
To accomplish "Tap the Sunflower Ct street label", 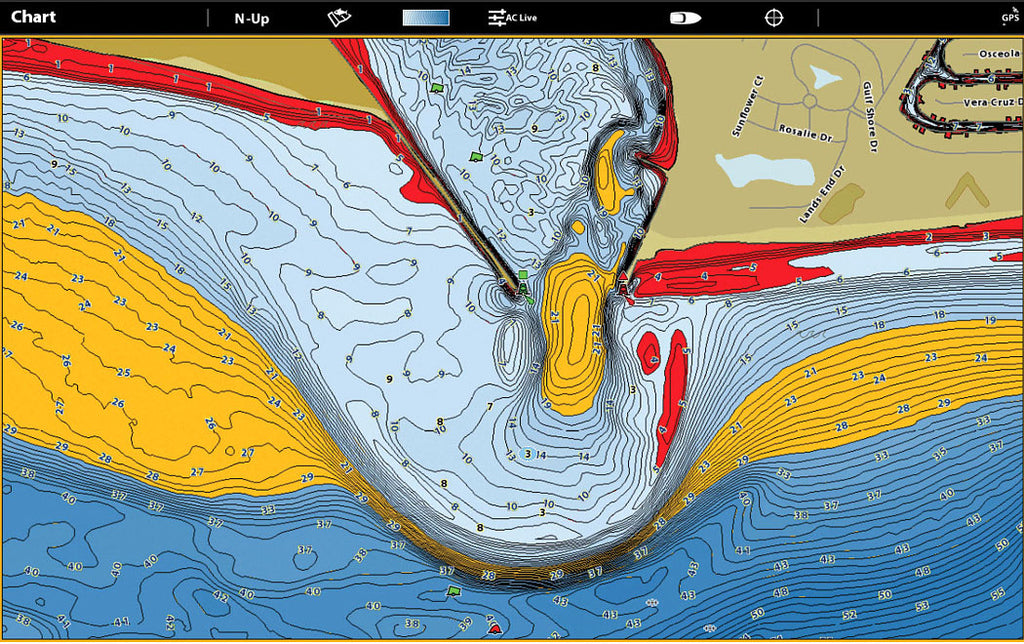I will tap(747, 106).
